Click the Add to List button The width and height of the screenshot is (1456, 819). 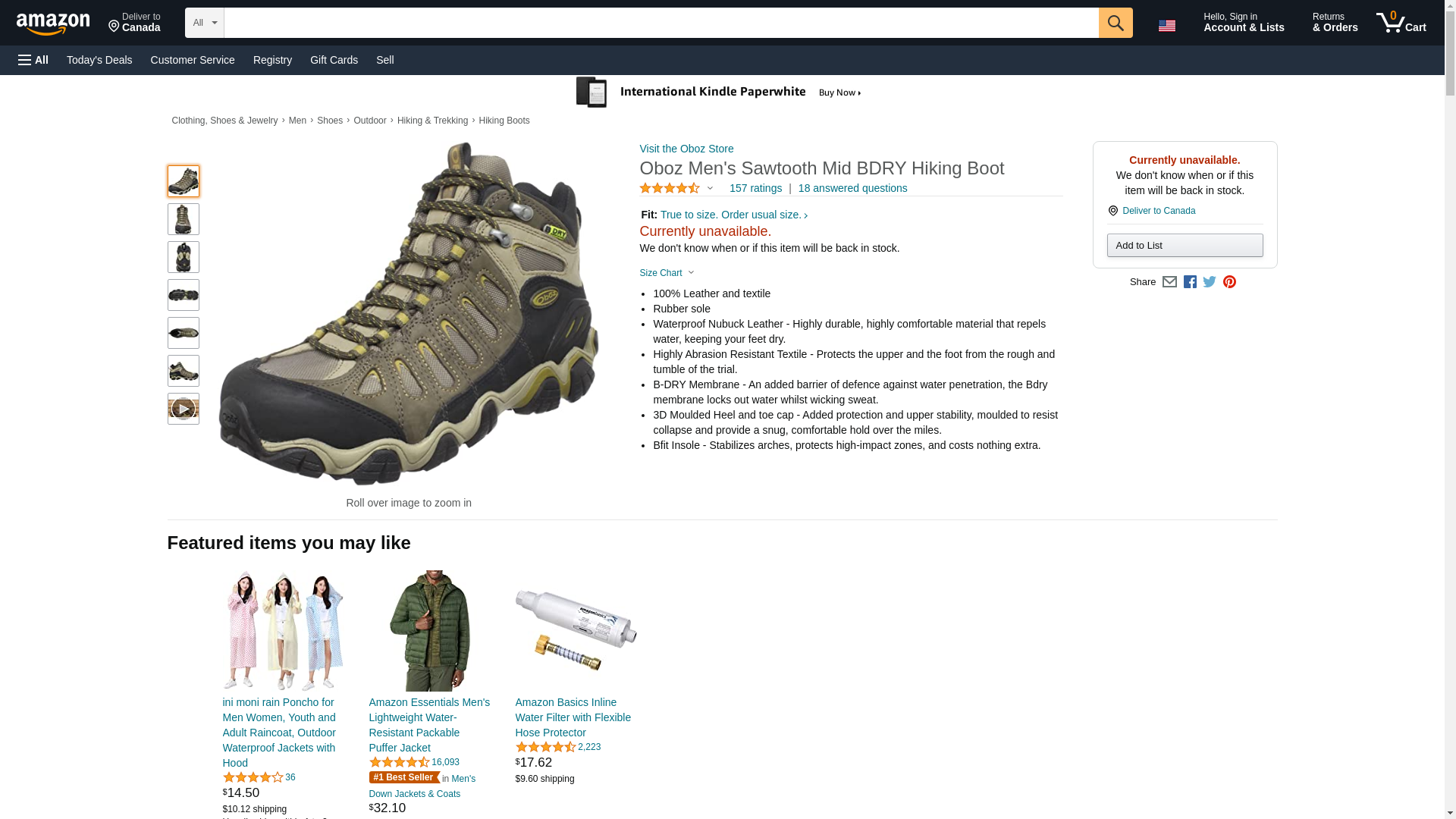pyautogui.click(x=1185, y=246)
